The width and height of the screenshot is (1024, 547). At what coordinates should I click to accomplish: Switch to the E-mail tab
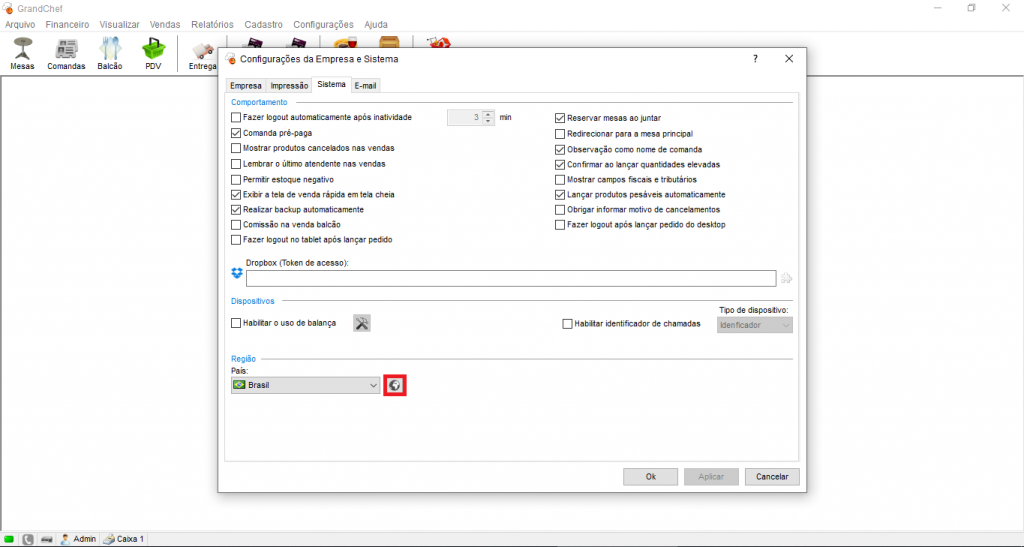pyautogui.click(x=365, y=86)
